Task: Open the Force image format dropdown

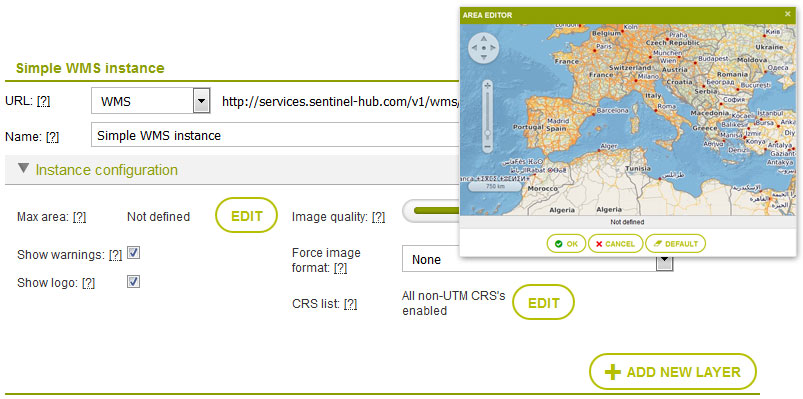Action: (x=665, y=261)
